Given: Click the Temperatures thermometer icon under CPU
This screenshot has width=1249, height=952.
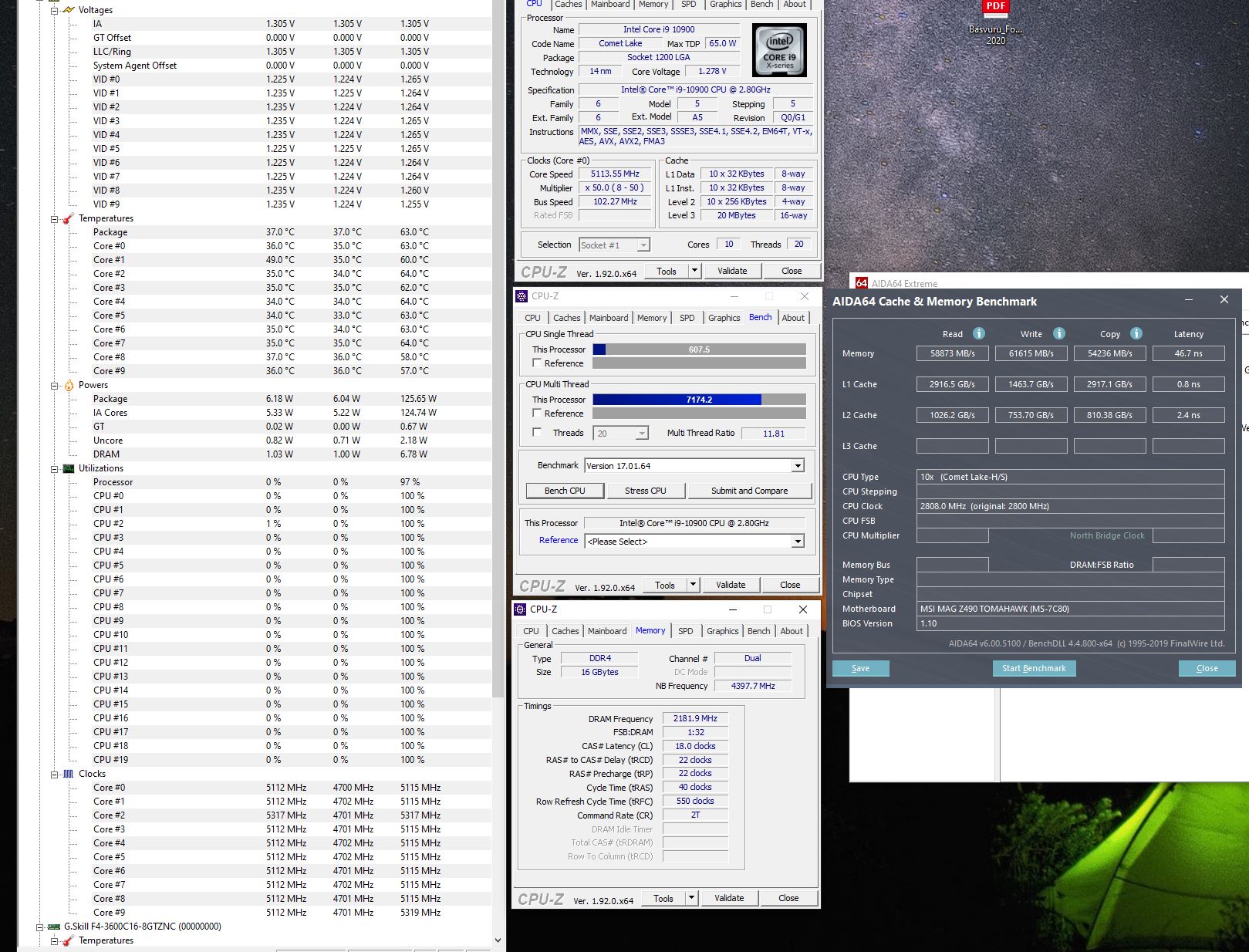Looking at the screenshot, I should [69, 218].
